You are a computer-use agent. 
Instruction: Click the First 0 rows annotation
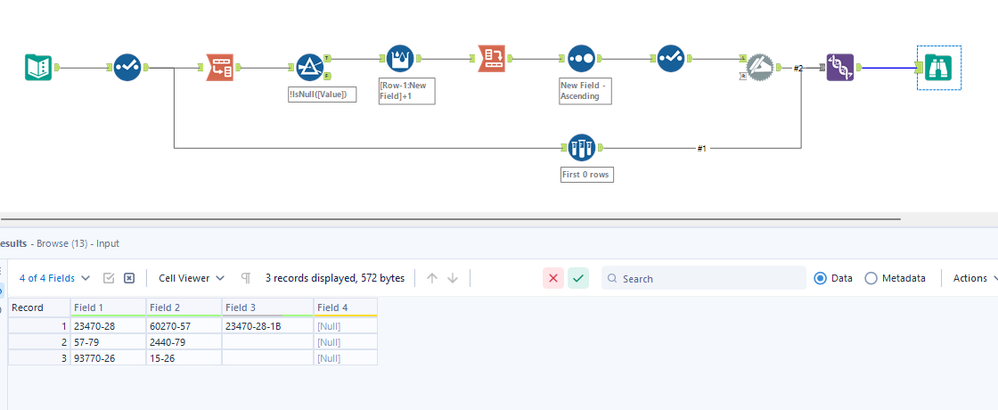587,175
